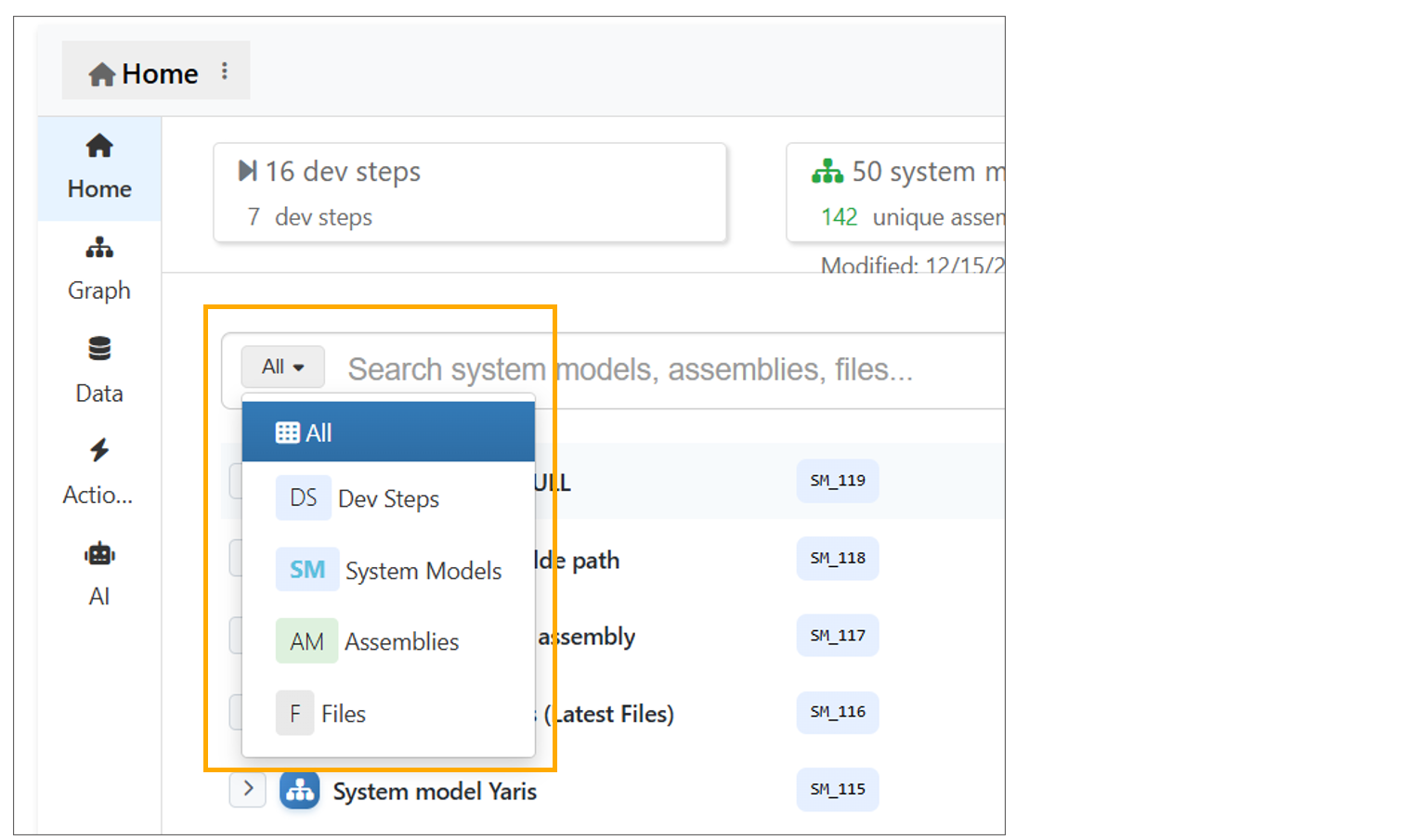Screen dimensions: 1420x840
Task: Choose System Models in filter menu
Action: [x=388, y=570]
